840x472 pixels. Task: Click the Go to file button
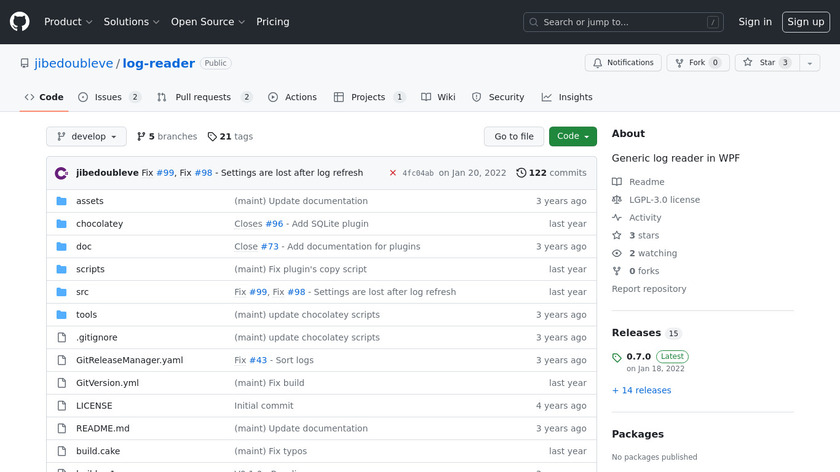tap(514, 136)
